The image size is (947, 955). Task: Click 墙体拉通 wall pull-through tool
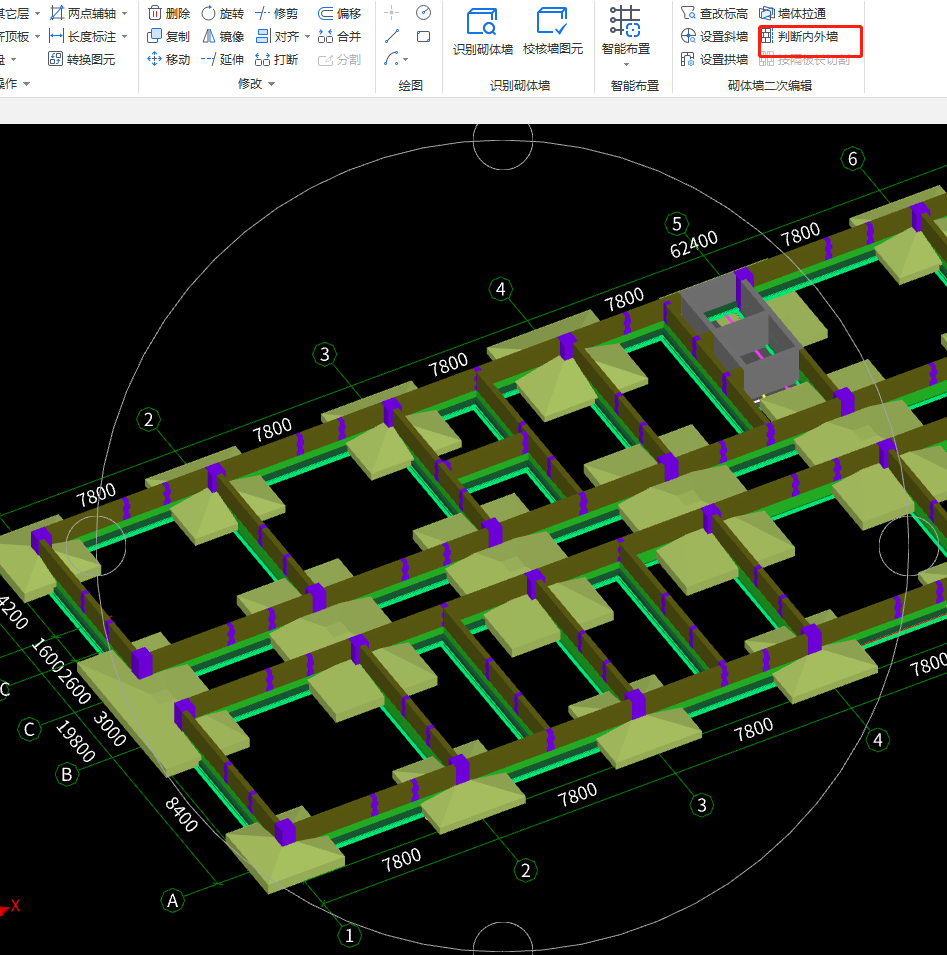tap(792, 13)
